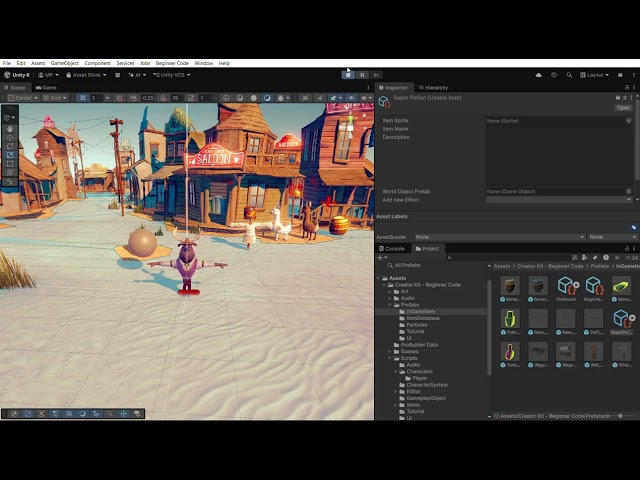This screenshot has height=480, width=640.
Task: Select the Scale tool in Scene tools
Action: coord(10,155)
